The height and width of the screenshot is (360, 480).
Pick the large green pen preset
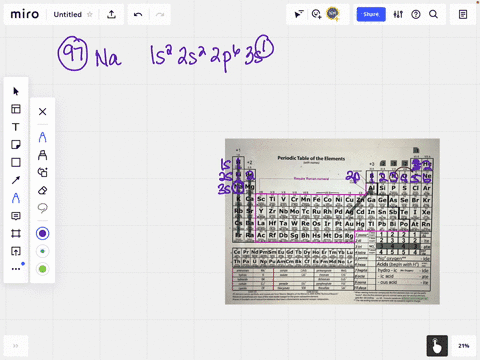[42, 269]
